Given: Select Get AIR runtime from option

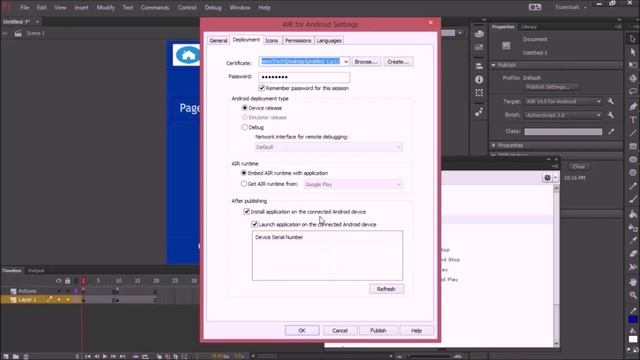Looking at the screenshot, I should tap(244, 184).
